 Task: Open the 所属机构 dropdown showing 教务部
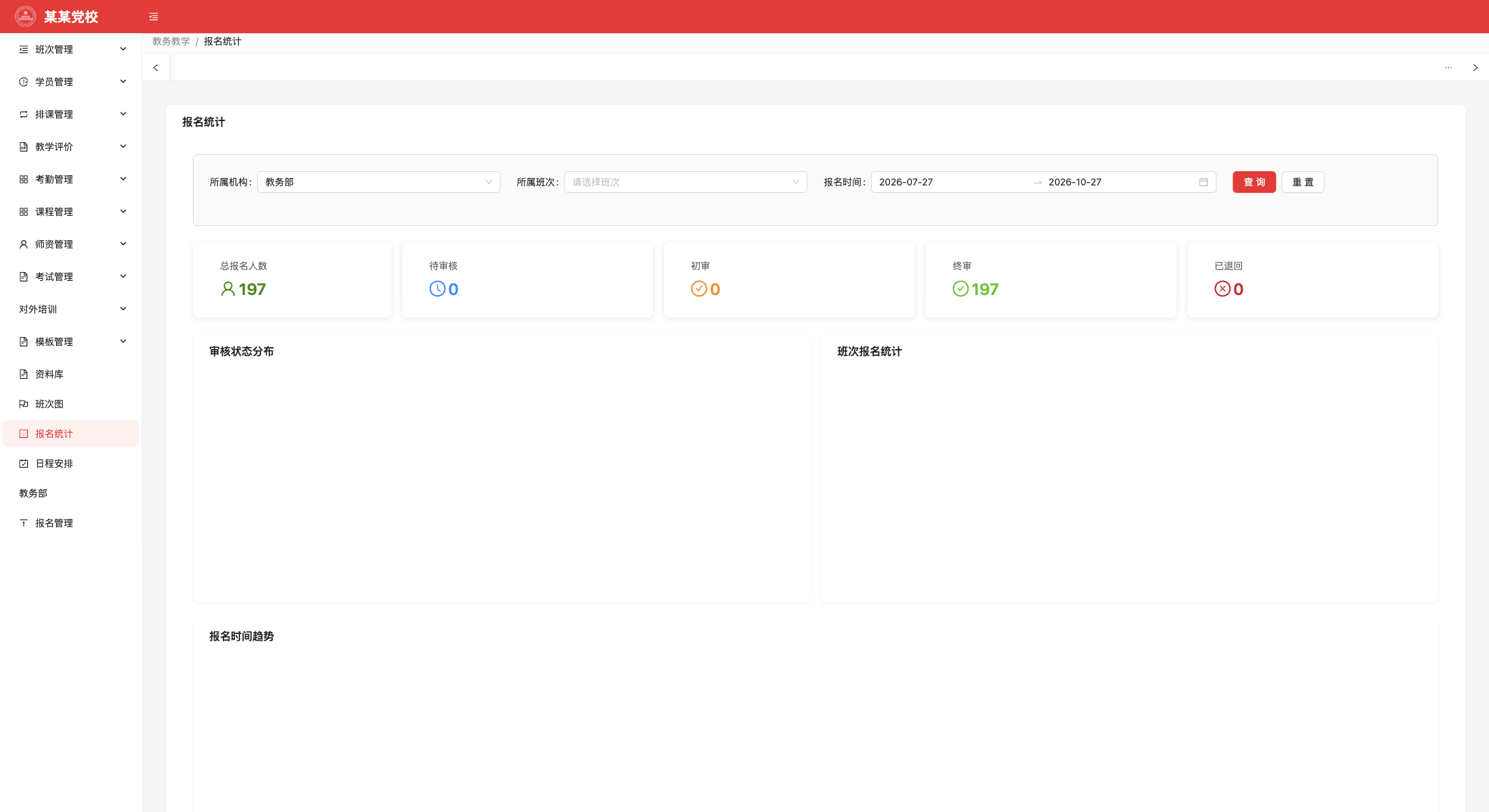pos(378,182)
